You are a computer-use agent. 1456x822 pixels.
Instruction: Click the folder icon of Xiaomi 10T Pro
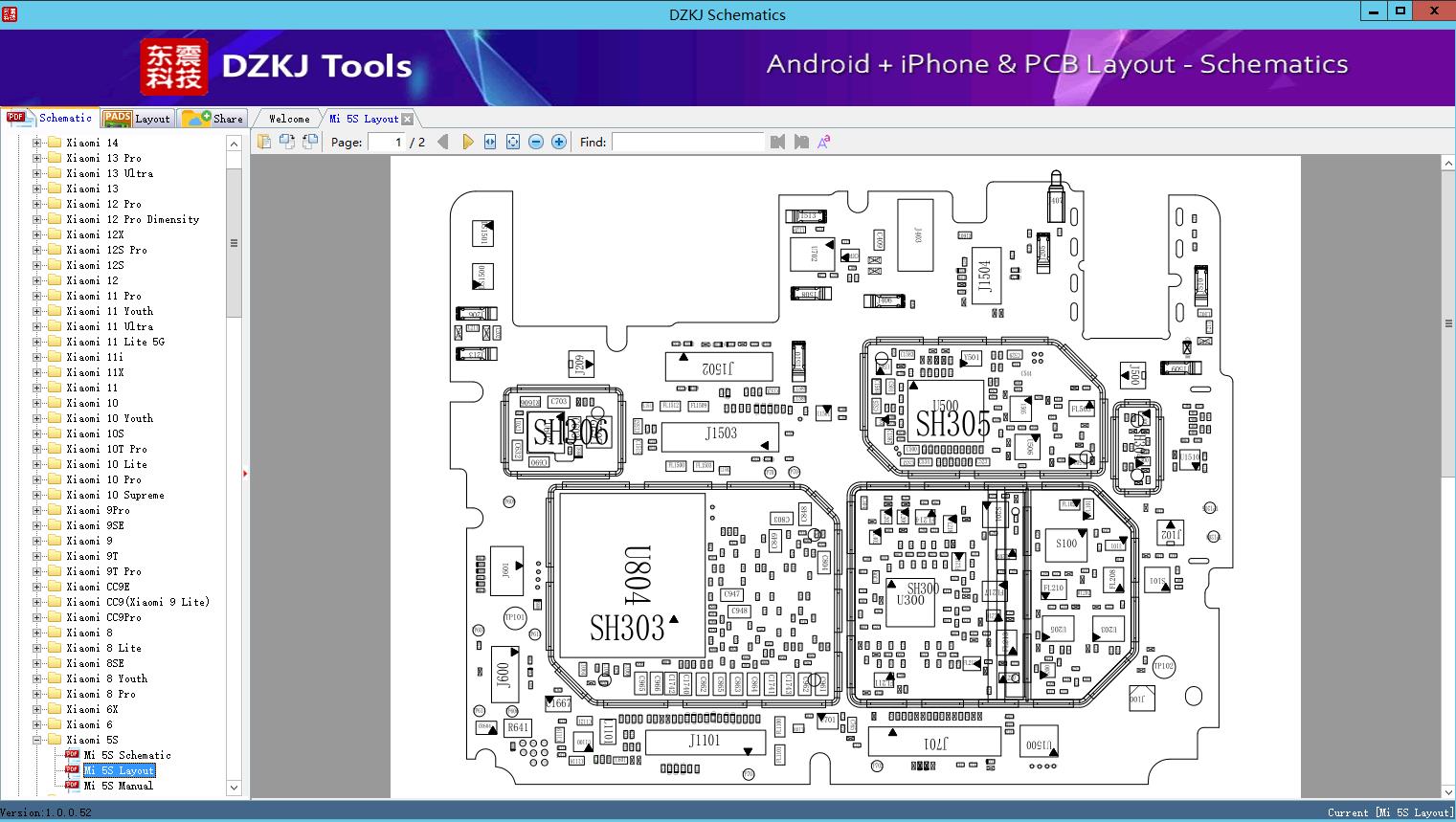tap(55, 449)
